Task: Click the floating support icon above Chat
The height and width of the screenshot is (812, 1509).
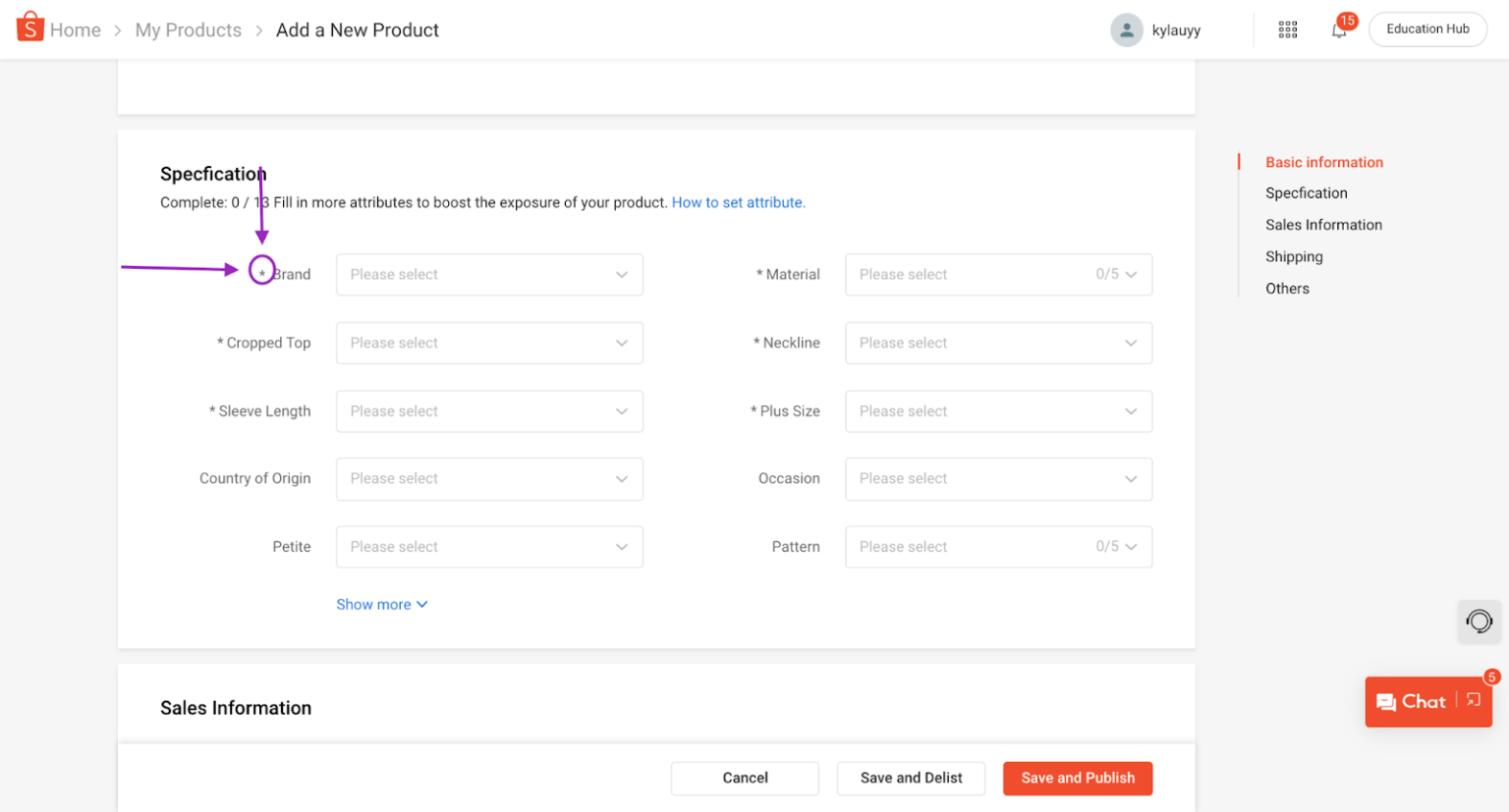Action: click(x=1479, y=622)
